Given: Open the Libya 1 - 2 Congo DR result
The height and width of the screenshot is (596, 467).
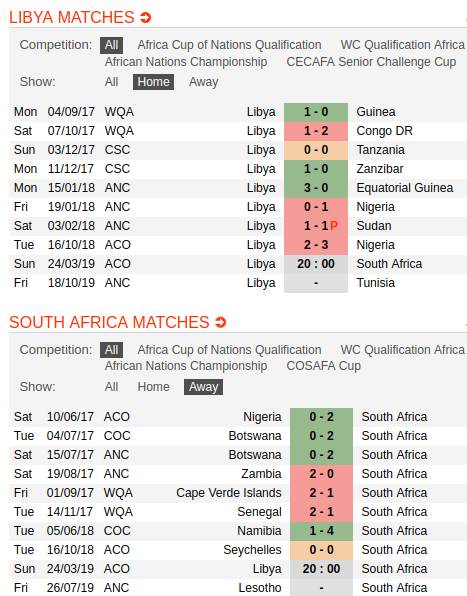Looking at the screenshot, I should point(316,131).
